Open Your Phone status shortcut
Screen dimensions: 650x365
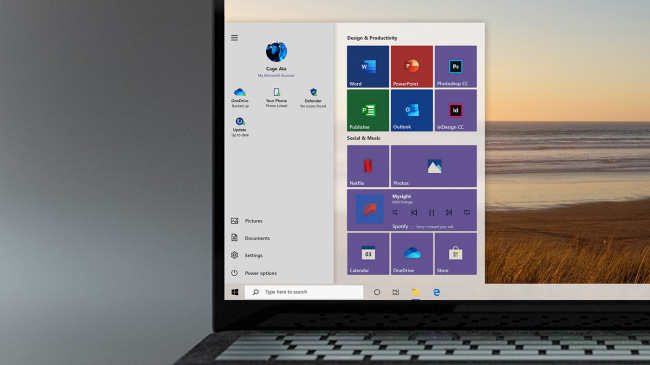pos(276,97)
